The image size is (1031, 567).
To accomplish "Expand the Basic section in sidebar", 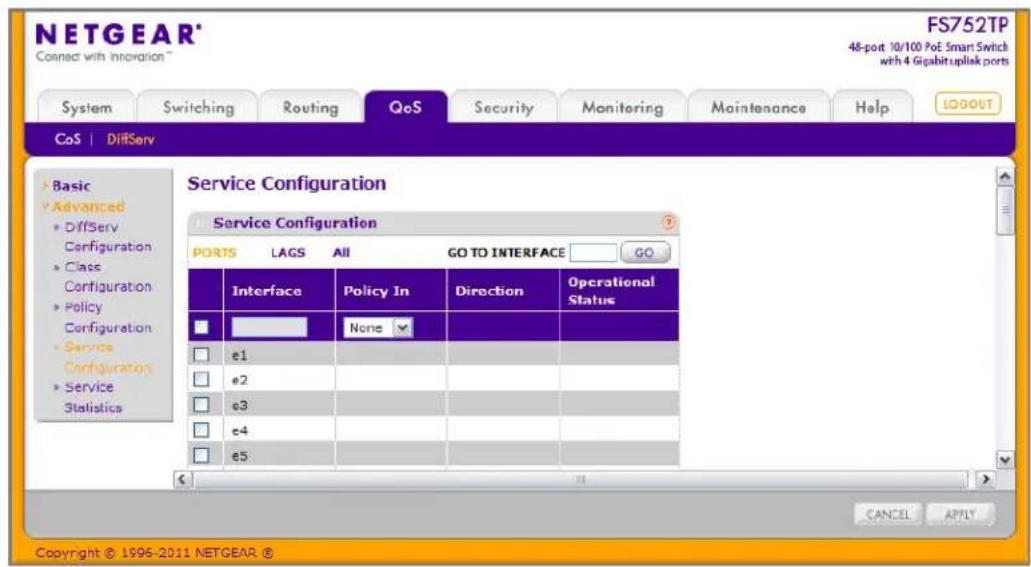I will [x=71, y=186].
